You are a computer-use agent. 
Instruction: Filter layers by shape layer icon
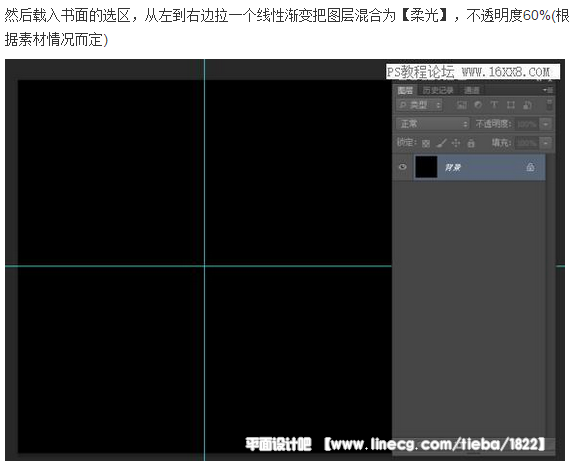pyautogui.click(x=511, y=105)
